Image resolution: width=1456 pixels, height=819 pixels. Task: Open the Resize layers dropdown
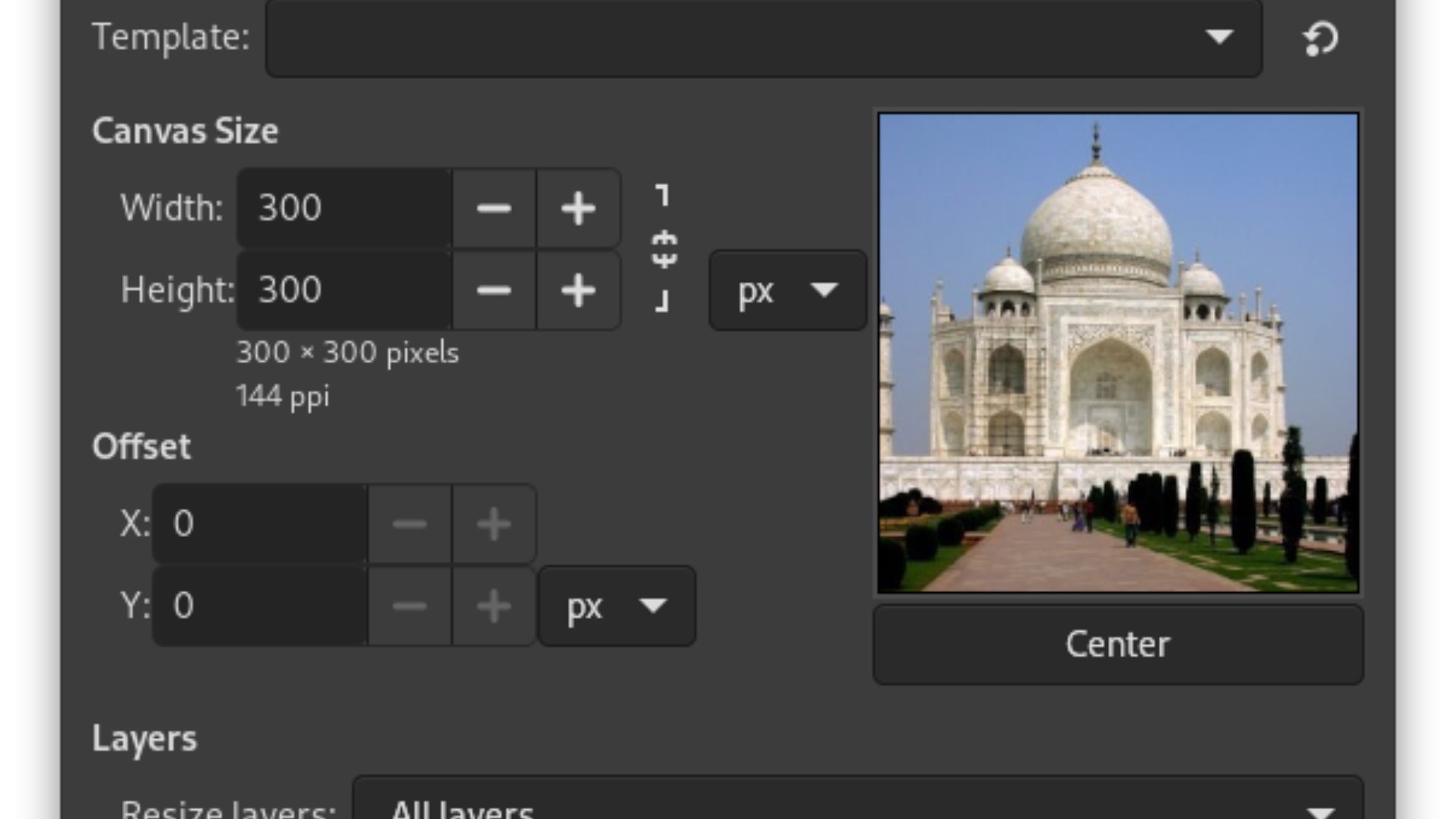[x=858, y=798]
